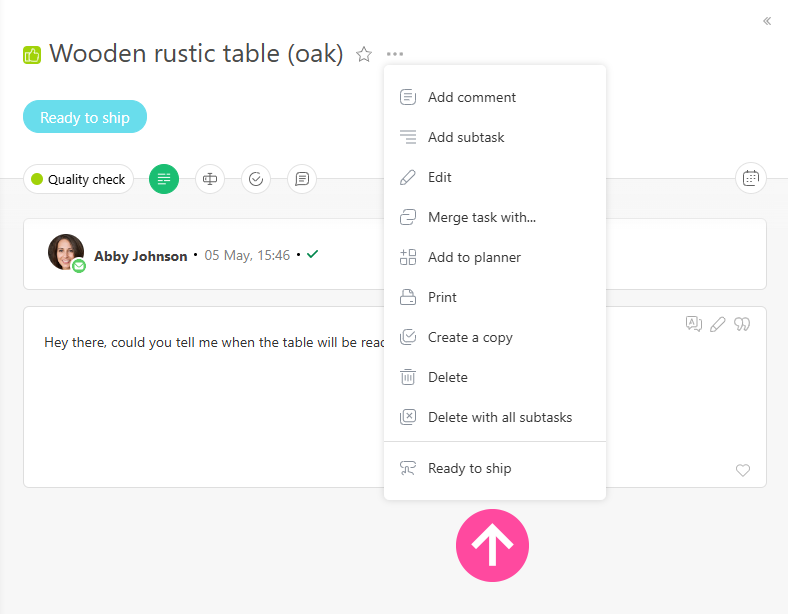The width and height of the screenshot is (788, 614).
Task: Select Delete with all subtasks
Action: 495,417
